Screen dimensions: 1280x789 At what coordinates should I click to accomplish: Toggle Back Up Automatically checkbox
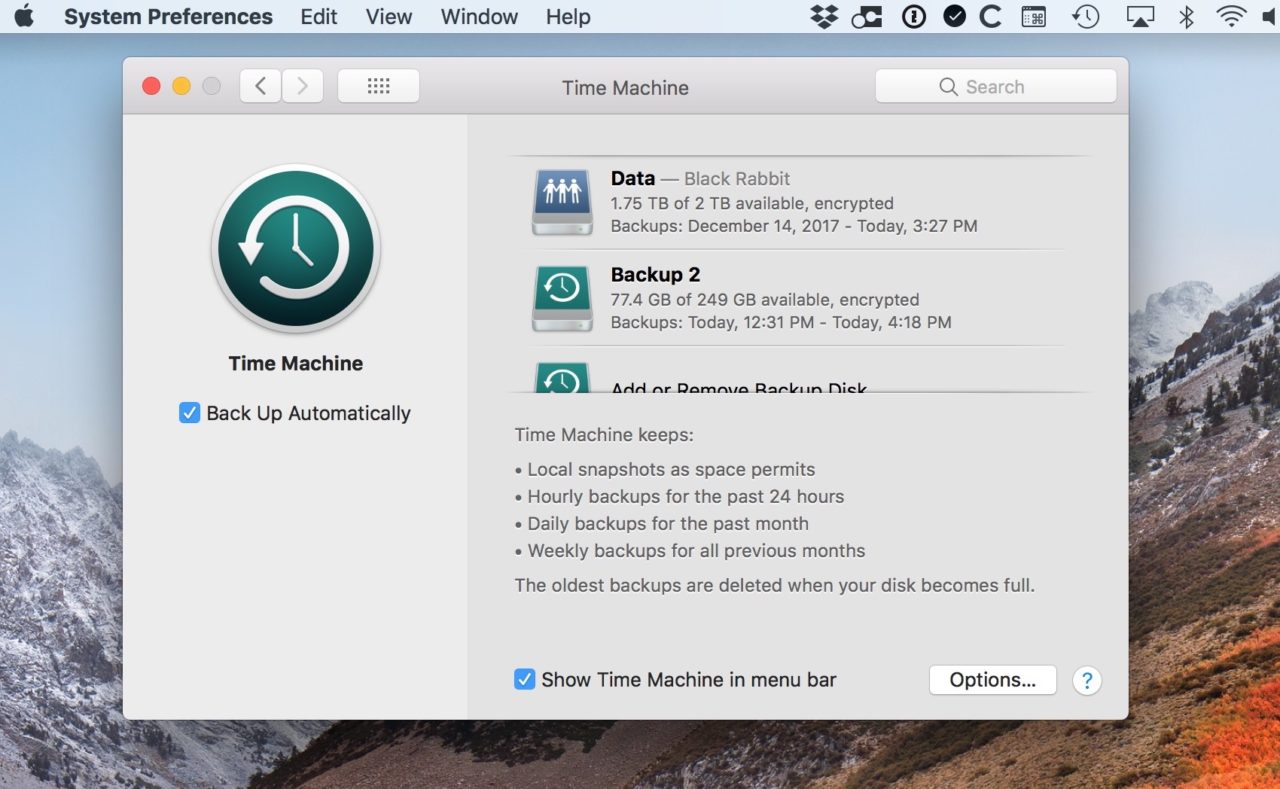coord(189,413)
